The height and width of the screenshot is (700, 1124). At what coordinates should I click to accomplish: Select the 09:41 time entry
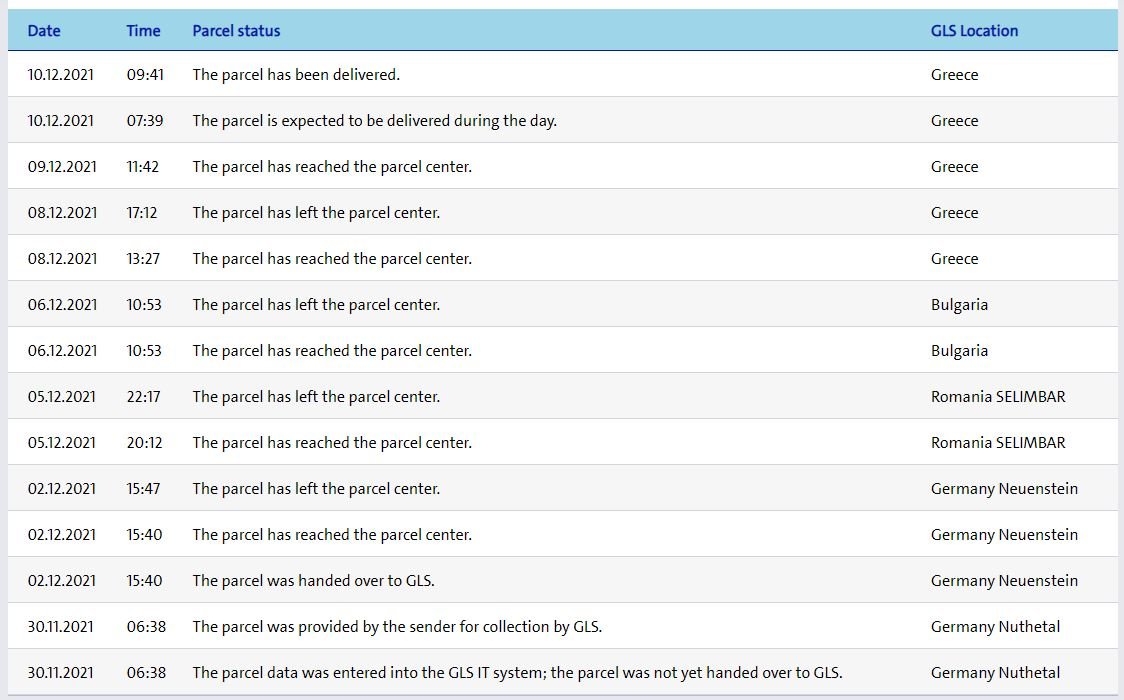point(146,75)
